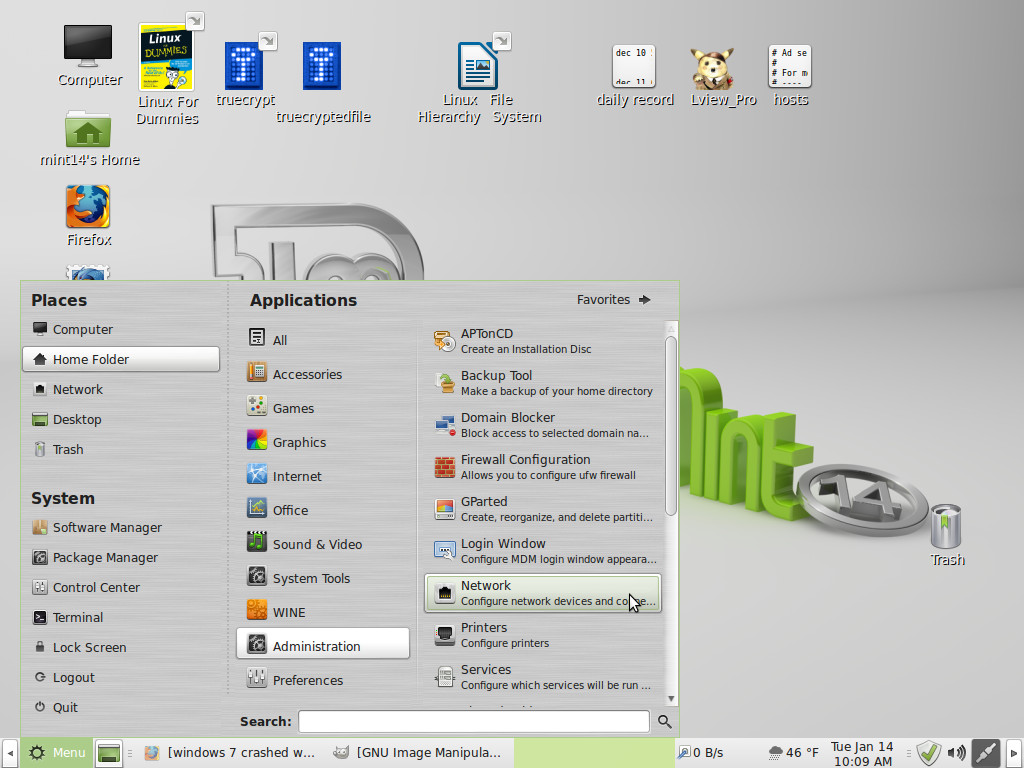
Task: Switch to Favorites view
Action: (613, 299)
